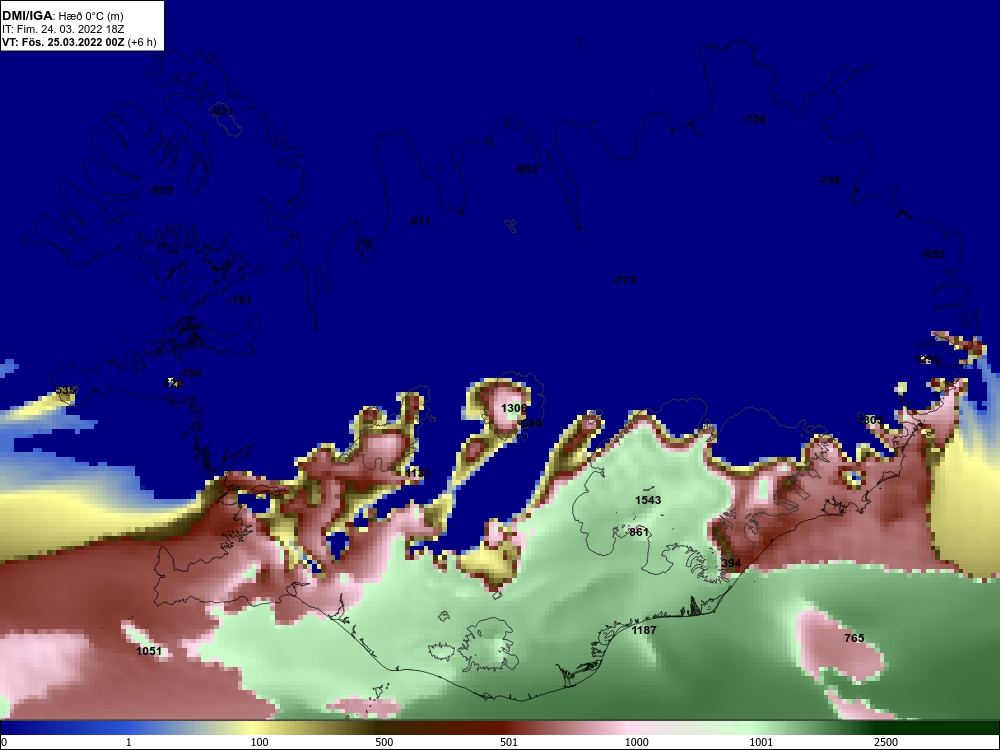Select the 1051 map value

pos(149,651)
